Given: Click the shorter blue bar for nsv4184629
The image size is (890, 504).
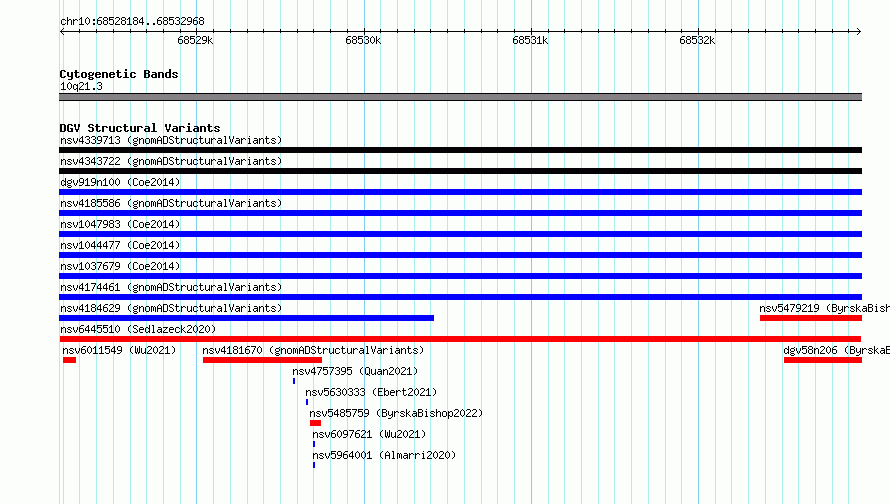Looking at the screenshot, I should click(246, 318).
